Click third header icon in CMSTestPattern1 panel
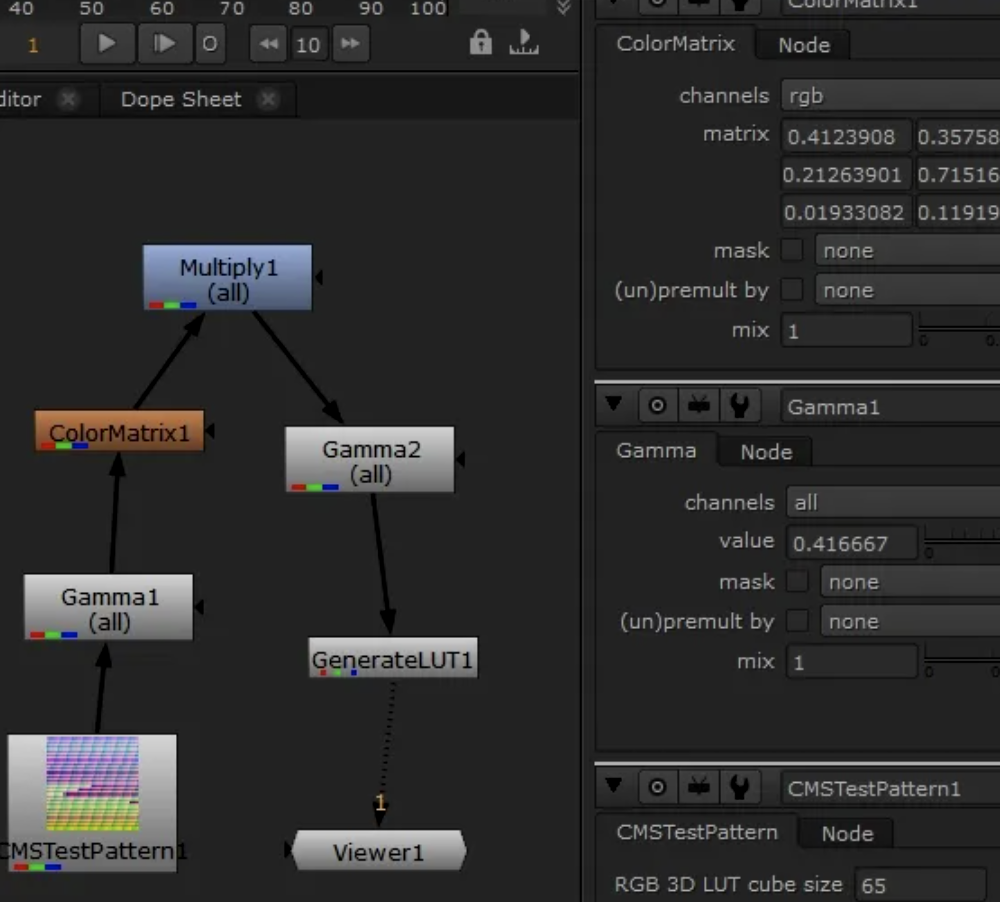The width and height of the screenshot is (1000, 902). tap(698, 787)
